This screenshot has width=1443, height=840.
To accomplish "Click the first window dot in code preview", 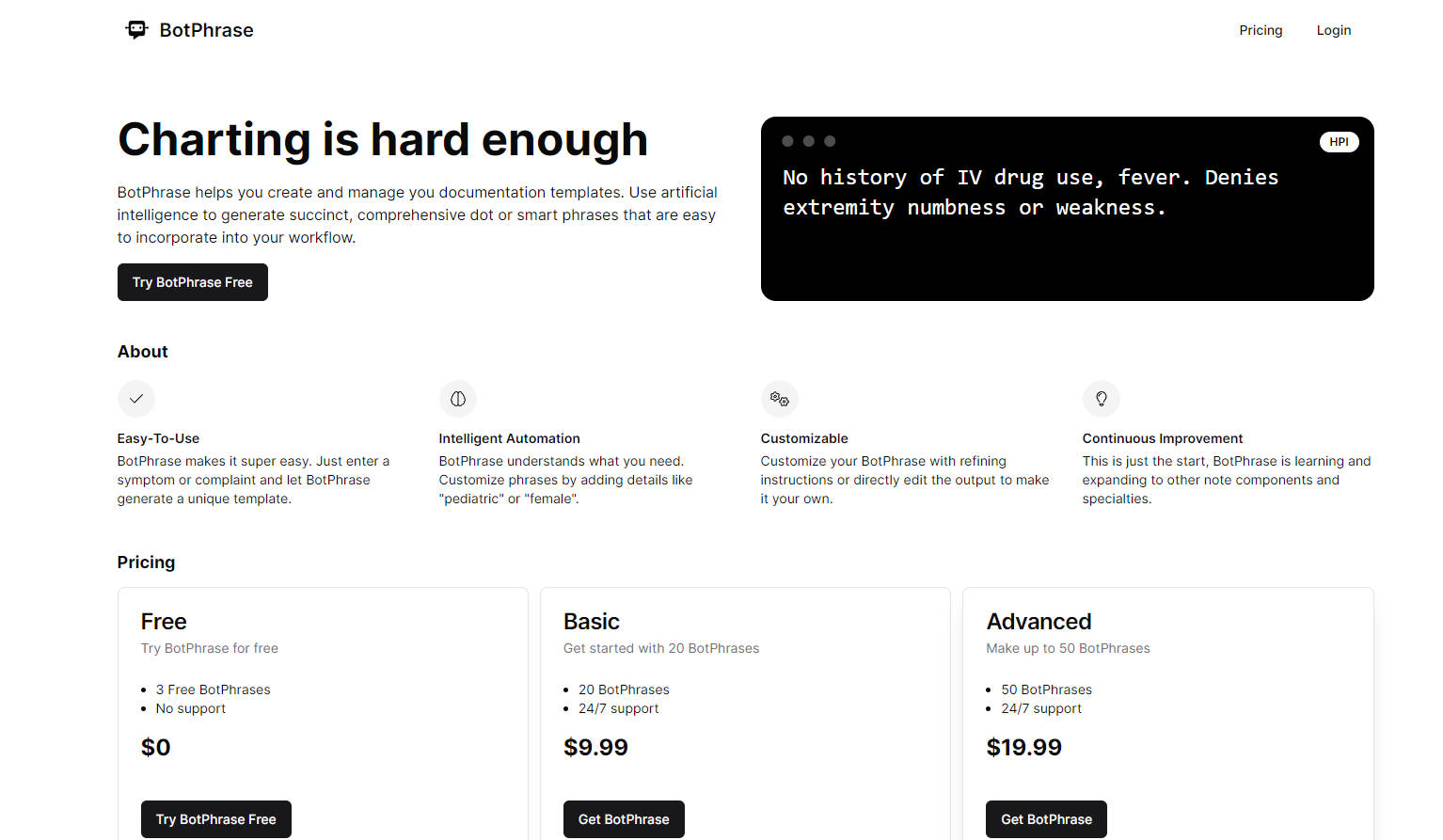I will coord(788,141).
